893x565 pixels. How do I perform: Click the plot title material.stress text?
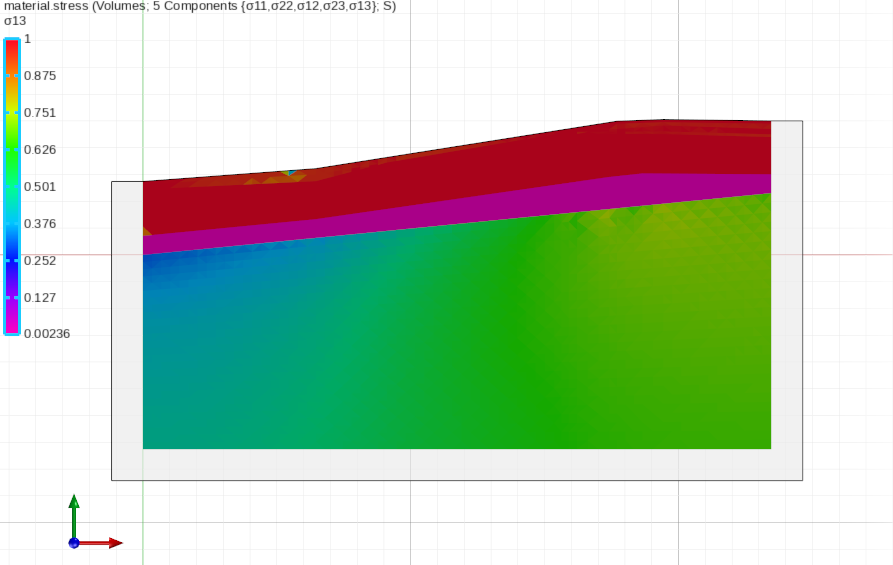coord(200,6)
